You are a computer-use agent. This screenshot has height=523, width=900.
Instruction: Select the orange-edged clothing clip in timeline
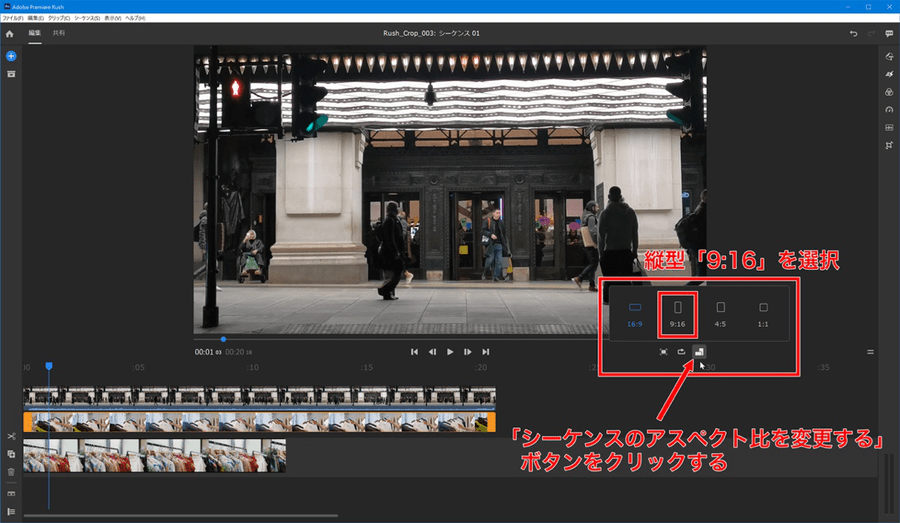pos(259,422)
